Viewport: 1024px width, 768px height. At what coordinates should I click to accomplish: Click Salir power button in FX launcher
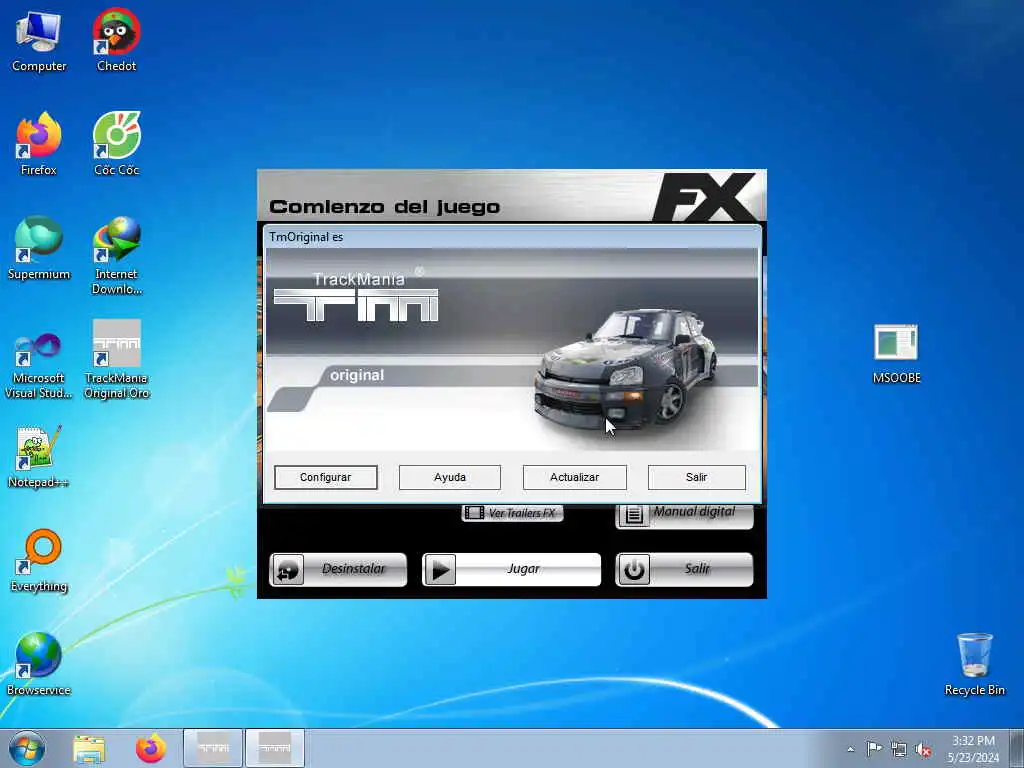click(684, 569)
